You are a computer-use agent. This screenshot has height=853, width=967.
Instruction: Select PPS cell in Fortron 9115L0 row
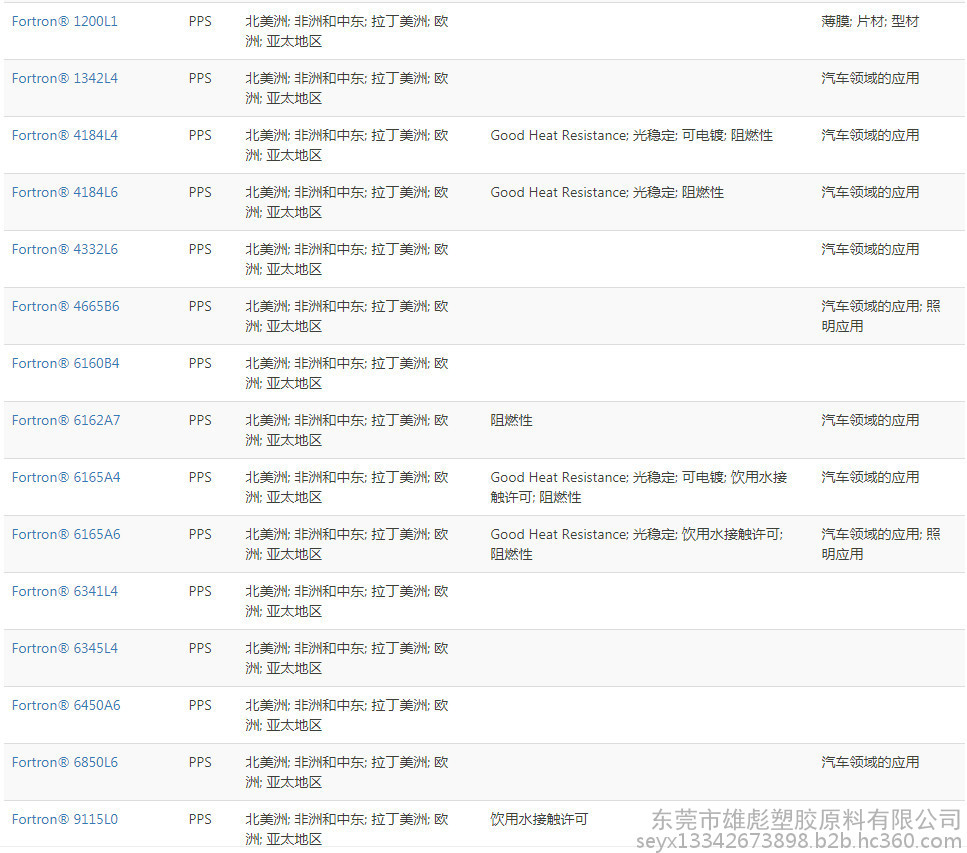(200, 819)
